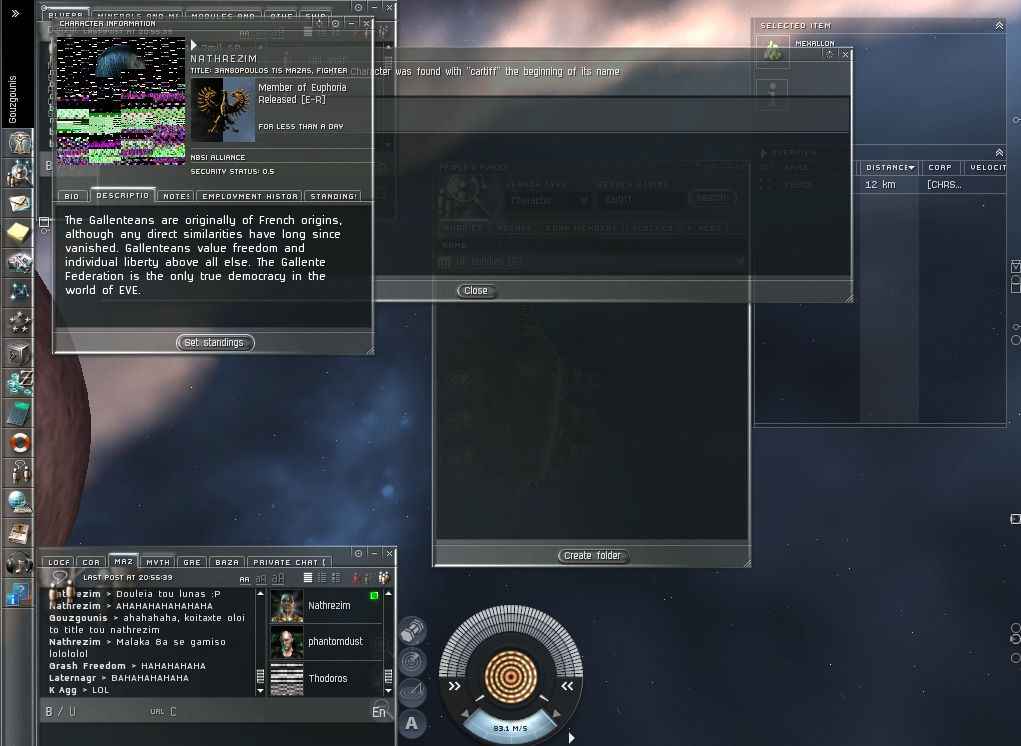Open the Channels chat-people icon
1021x746 pixels.
(19, 473)
